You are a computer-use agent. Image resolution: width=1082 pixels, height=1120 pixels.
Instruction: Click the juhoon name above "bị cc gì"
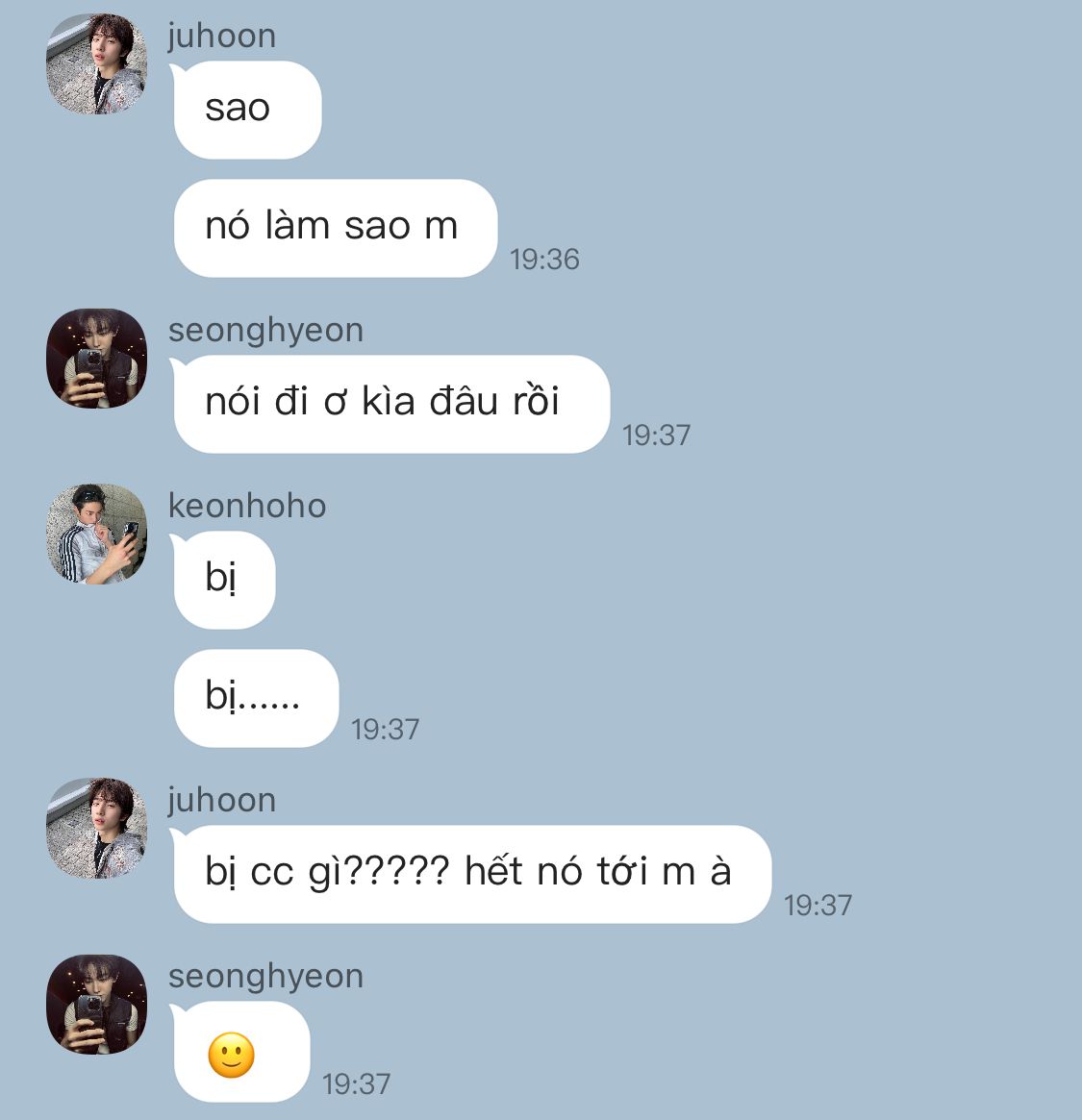click(221, 801)
